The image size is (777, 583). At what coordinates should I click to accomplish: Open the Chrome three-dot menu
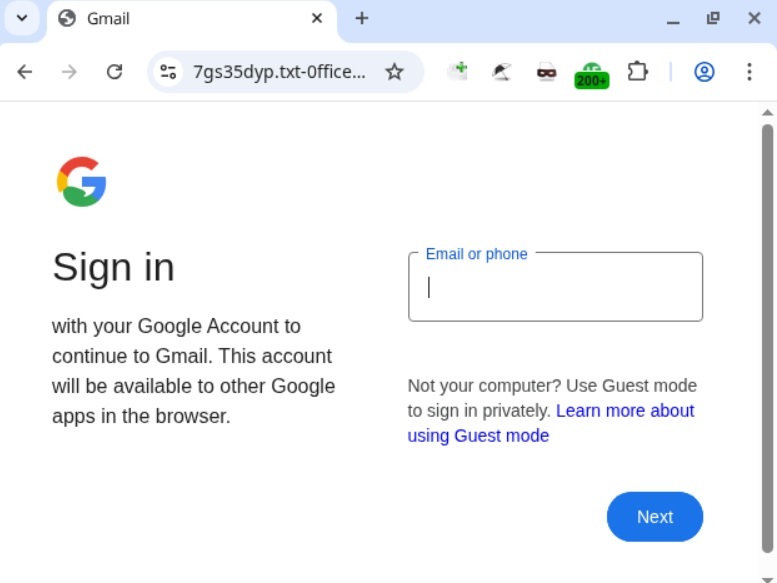click(x=749, y=72)
